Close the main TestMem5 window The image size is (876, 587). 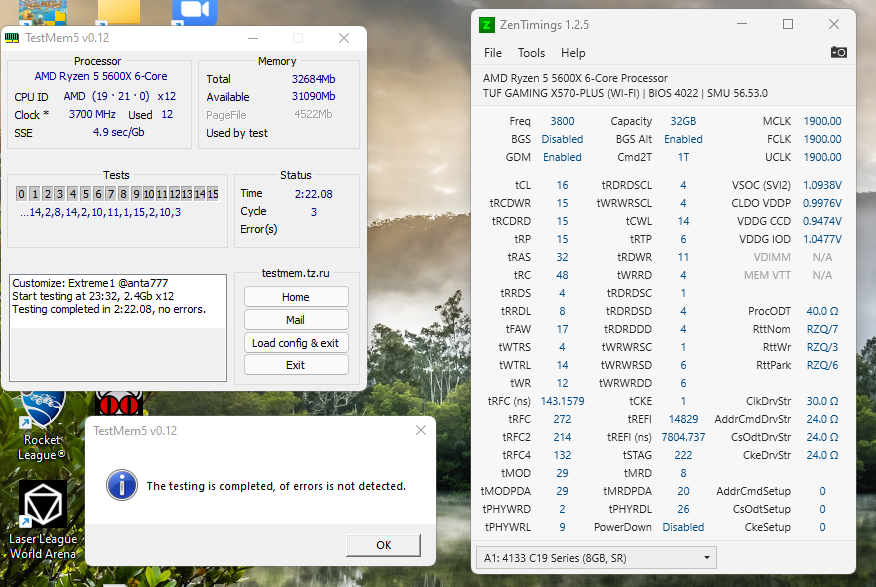click(344, 38)
